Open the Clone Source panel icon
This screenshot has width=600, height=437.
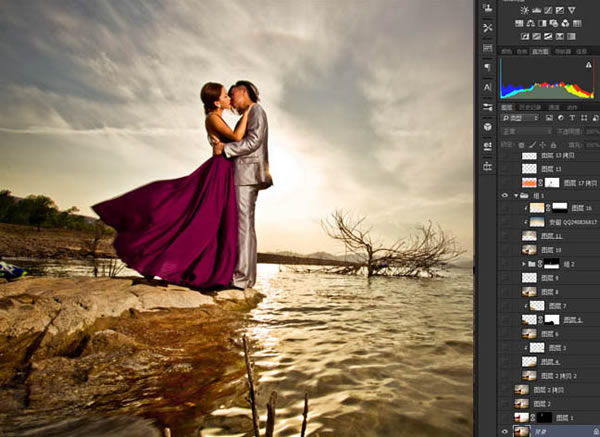click(488, 8)
